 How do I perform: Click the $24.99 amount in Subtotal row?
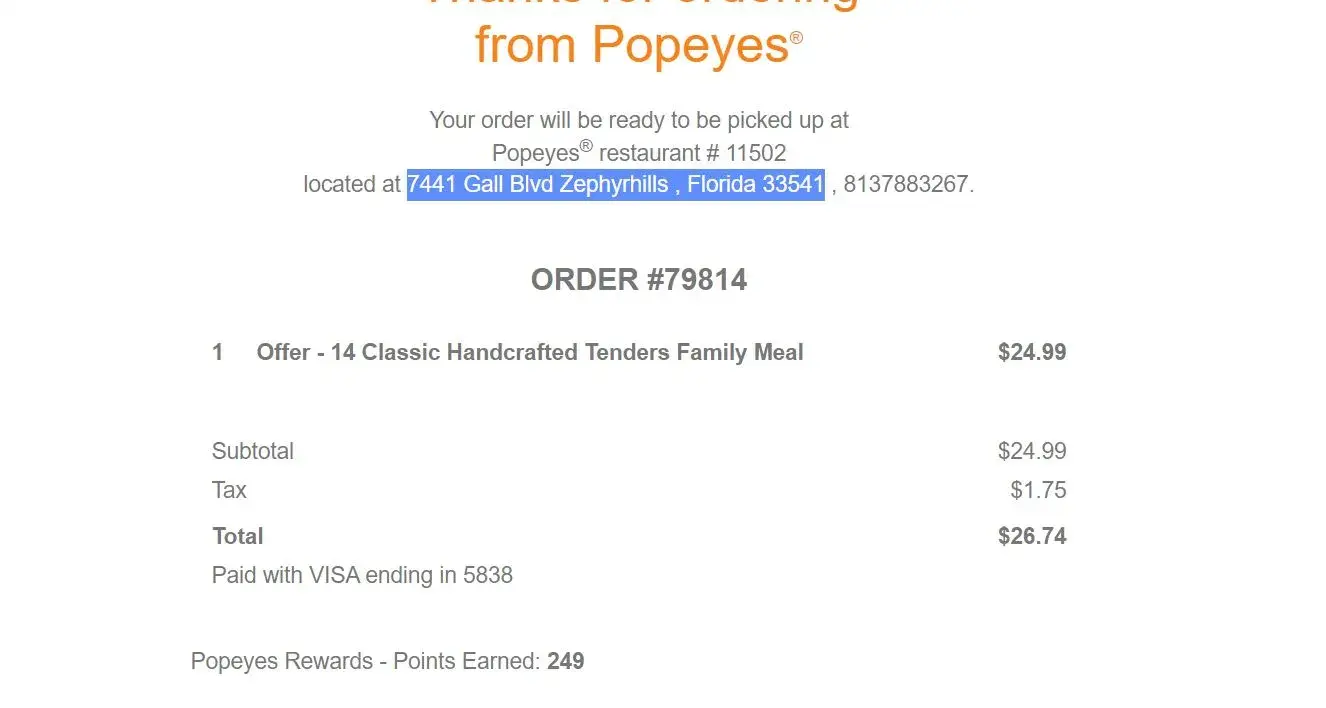[1032, 451]
